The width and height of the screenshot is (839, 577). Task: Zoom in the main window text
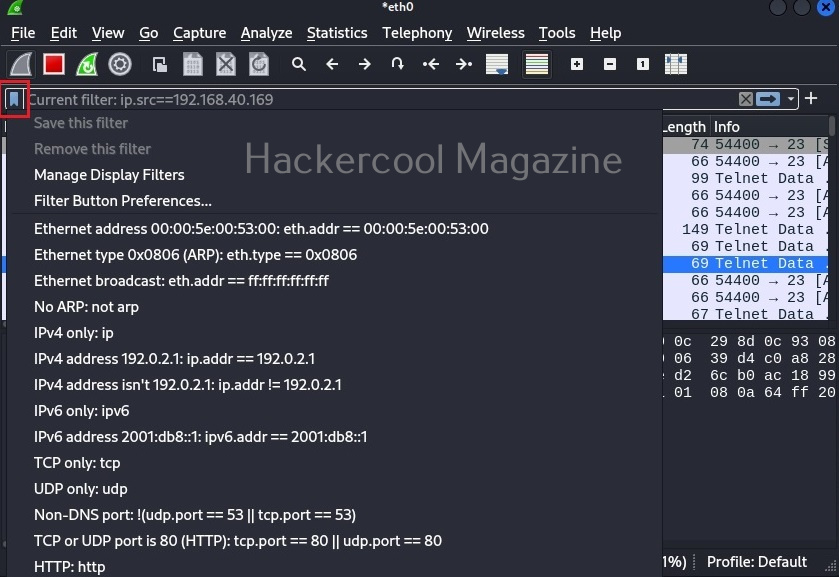pyautogui.click(x=577, y=65)
